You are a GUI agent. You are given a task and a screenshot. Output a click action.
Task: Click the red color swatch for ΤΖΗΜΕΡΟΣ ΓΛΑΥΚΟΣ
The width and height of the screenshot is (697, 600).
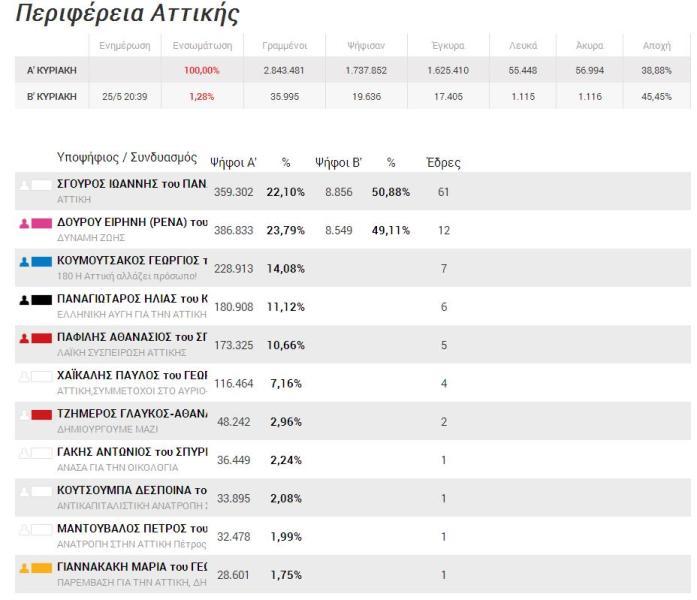43,415
